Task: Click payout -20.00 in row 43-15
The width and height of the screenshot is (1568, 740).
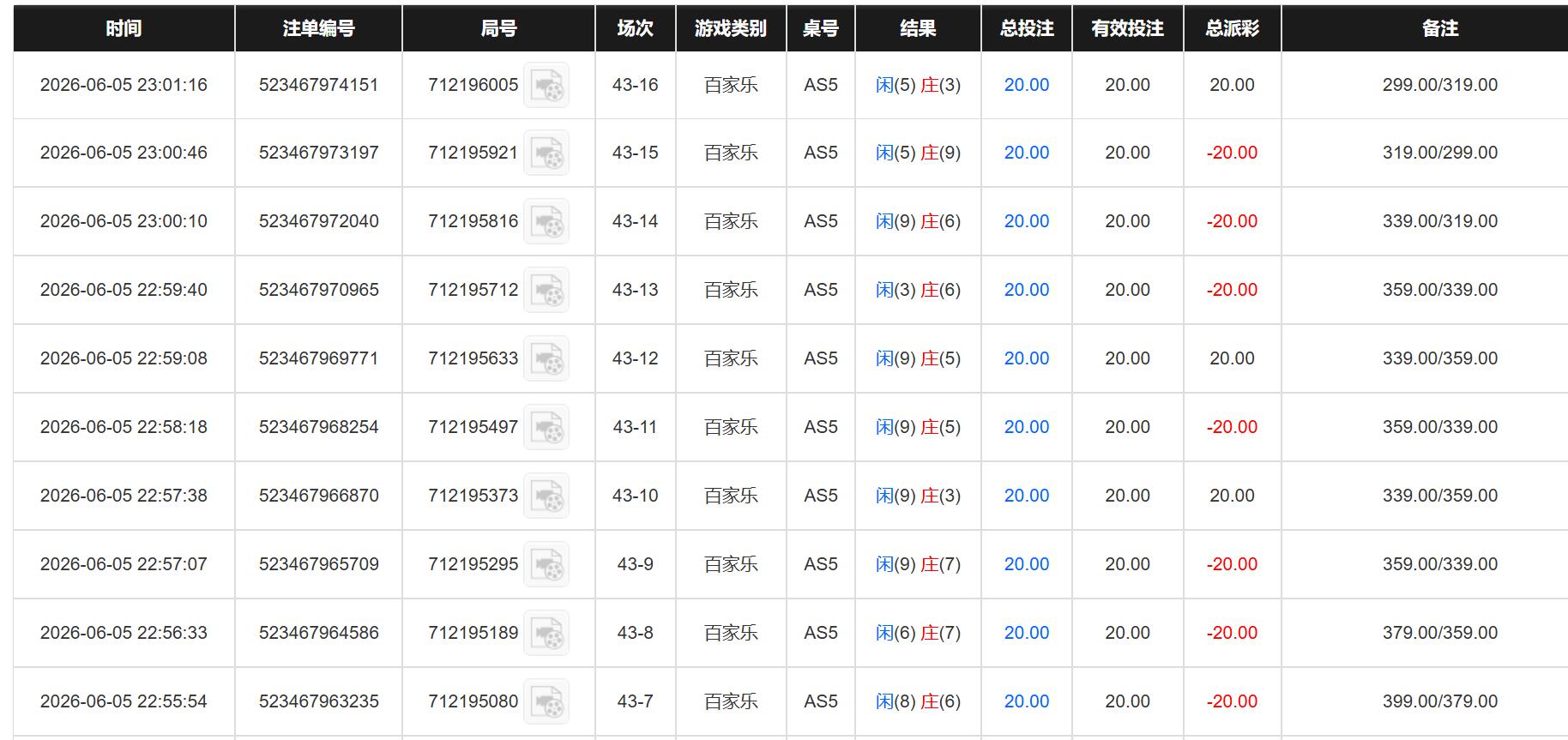Action: pos(1233,153)
